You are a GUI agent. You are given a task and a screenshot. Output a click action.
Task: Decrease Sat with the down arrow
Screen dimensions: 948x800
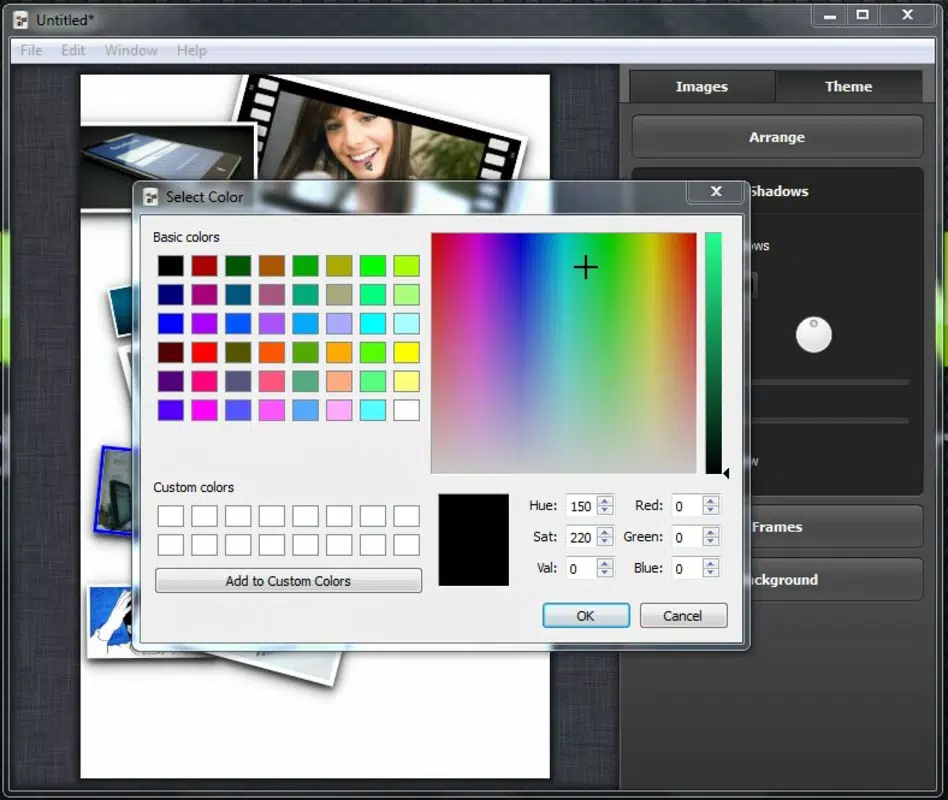tap(605, 542)
